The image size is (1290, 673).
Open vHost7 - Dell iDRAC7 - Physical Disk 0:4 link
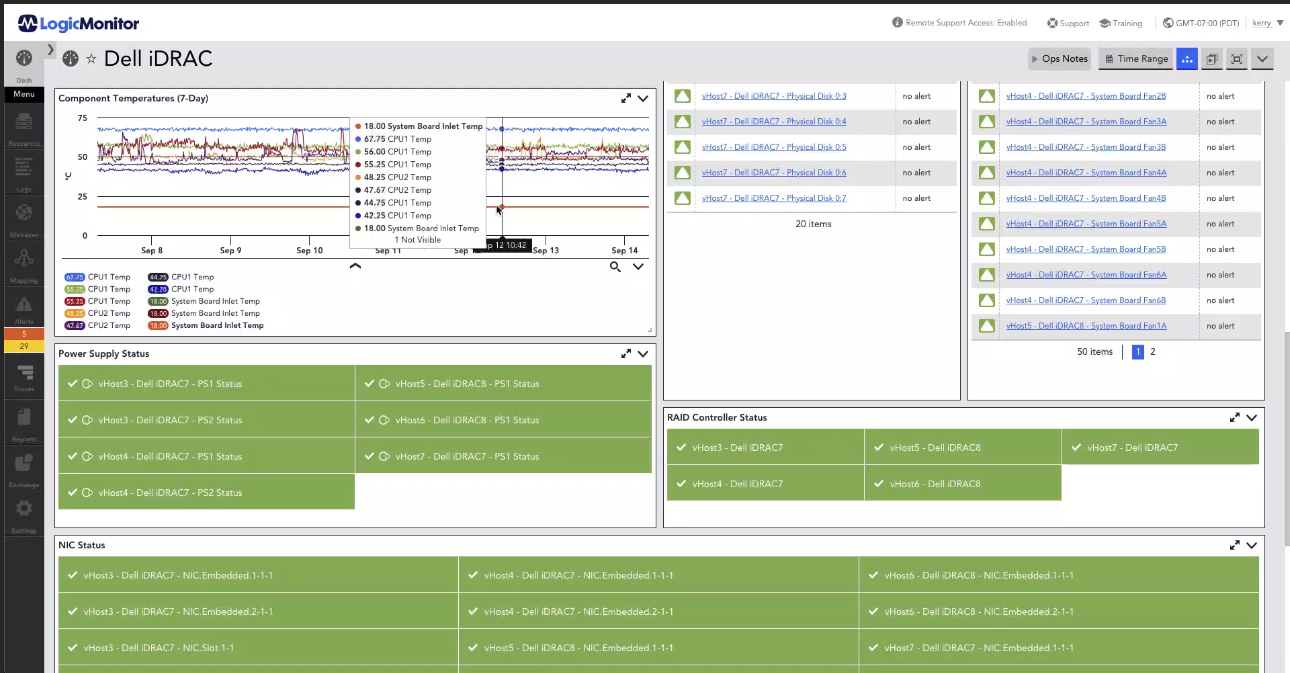click(x=774, y=121)
